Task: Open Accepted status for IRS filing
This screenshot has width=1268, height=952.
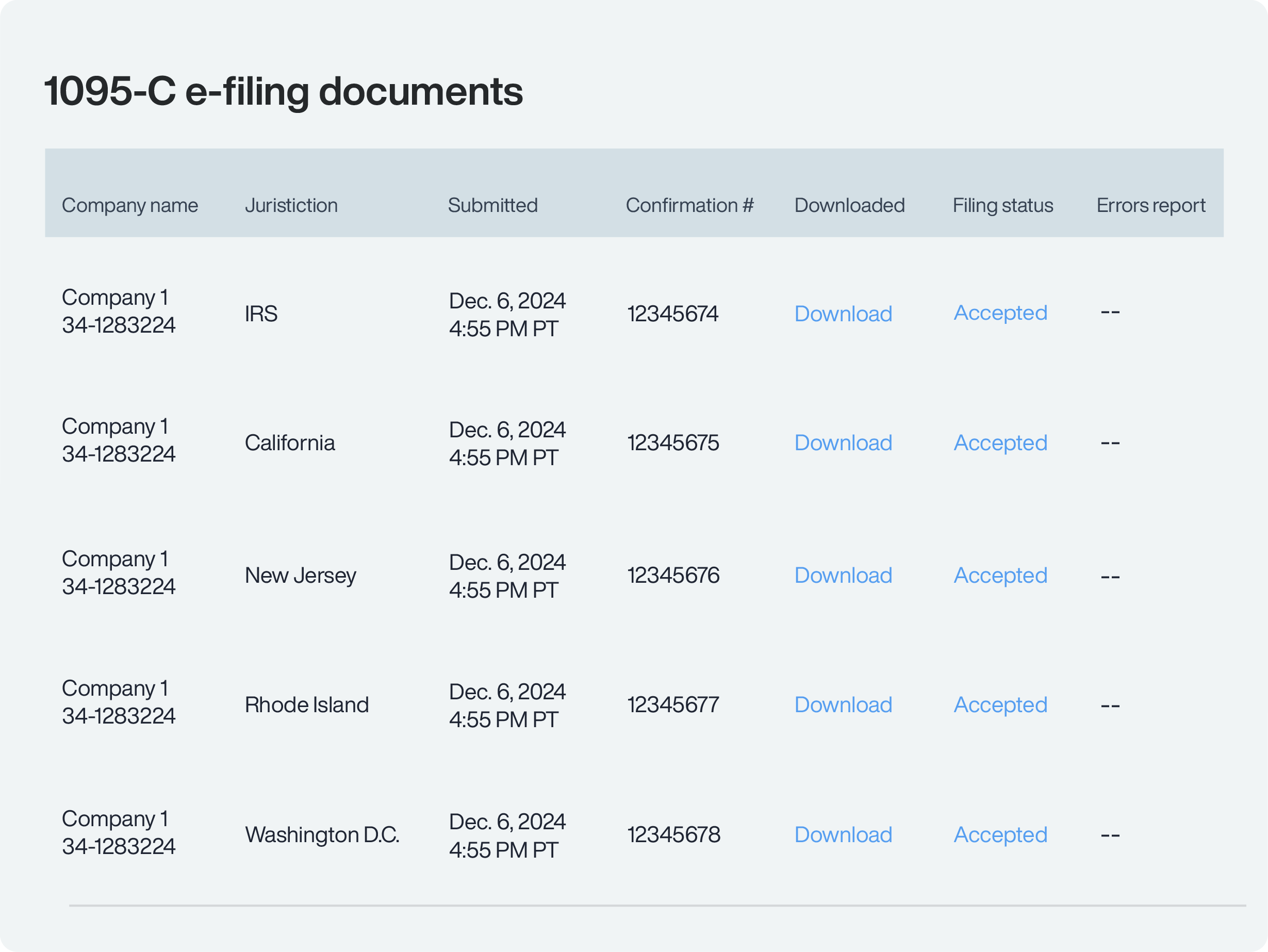Action: coord(1000,313)
